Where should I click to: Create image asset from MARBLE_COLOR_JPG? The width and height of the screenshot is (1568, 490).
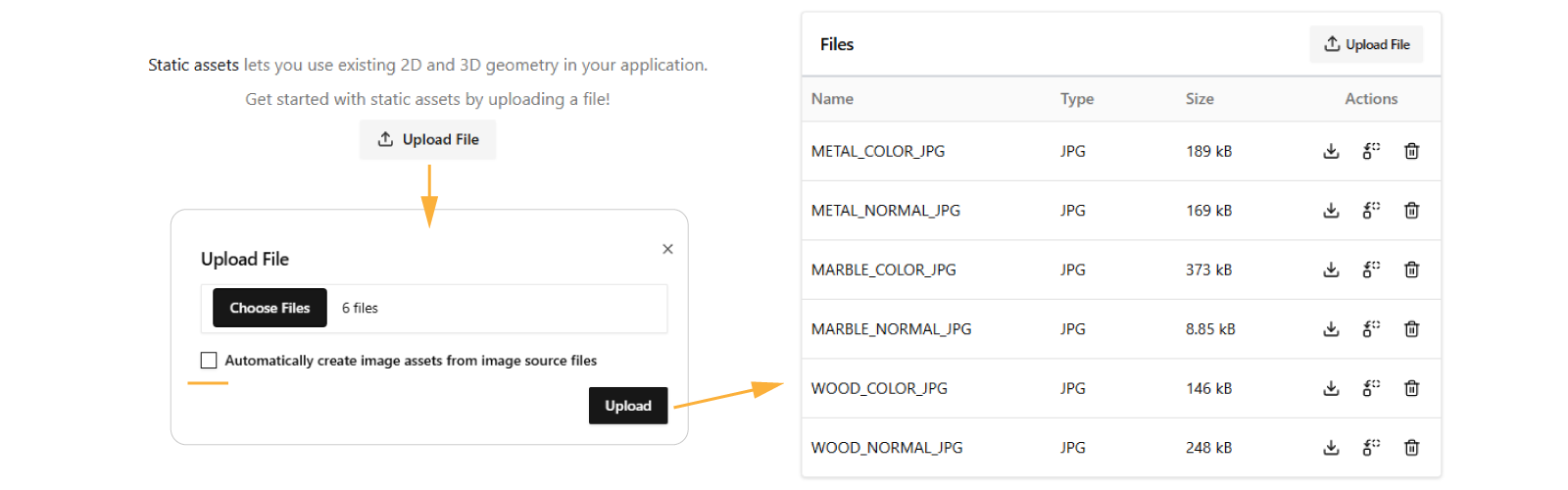pos(1371,269)
